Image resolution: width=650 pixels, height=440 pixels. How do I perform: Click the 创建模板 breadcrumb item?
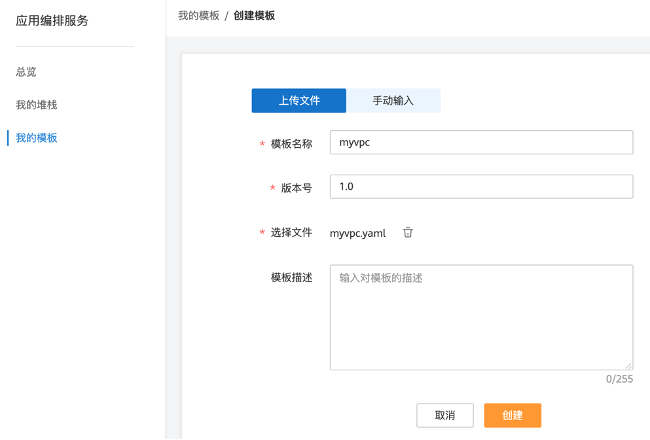pyautogui.click(x=255, y=16)
